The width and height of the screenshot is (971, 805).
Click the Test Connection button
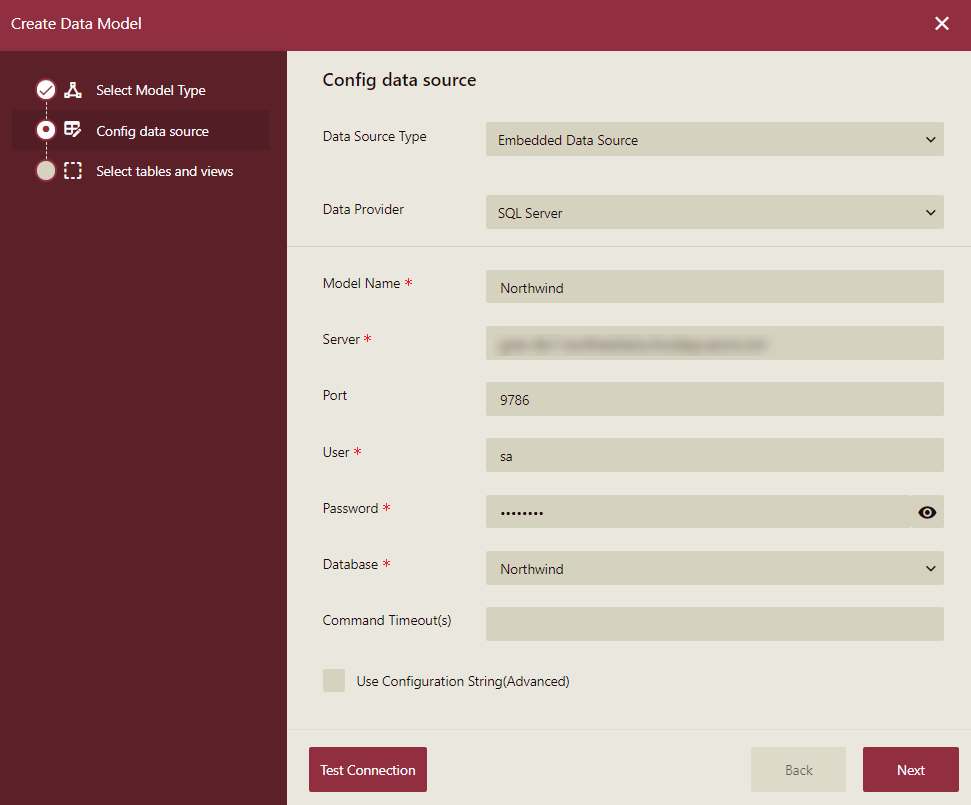point(367,769)
